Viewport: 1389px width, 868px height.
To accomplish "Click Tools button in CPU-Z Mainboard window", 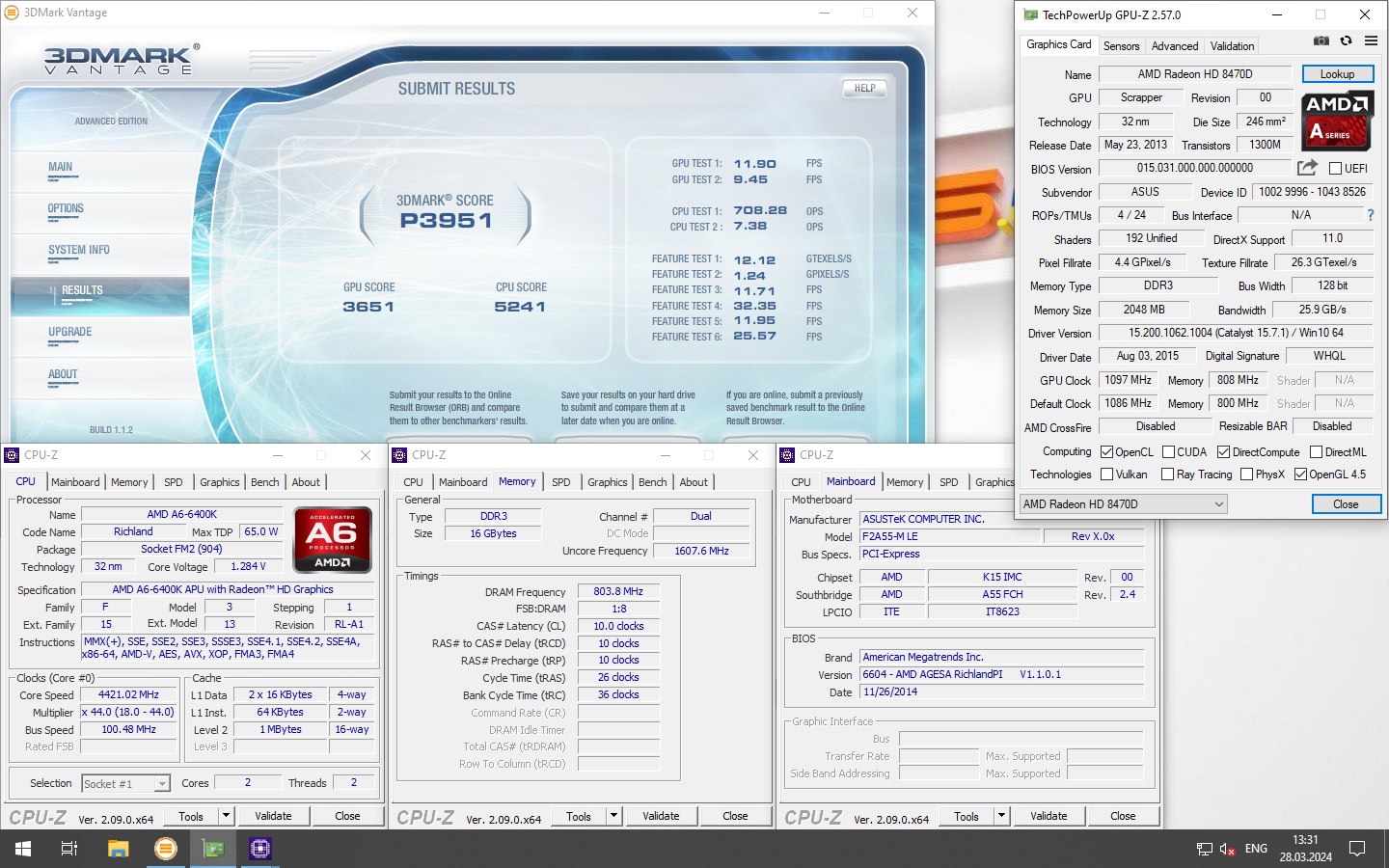I will click(967, 816).
